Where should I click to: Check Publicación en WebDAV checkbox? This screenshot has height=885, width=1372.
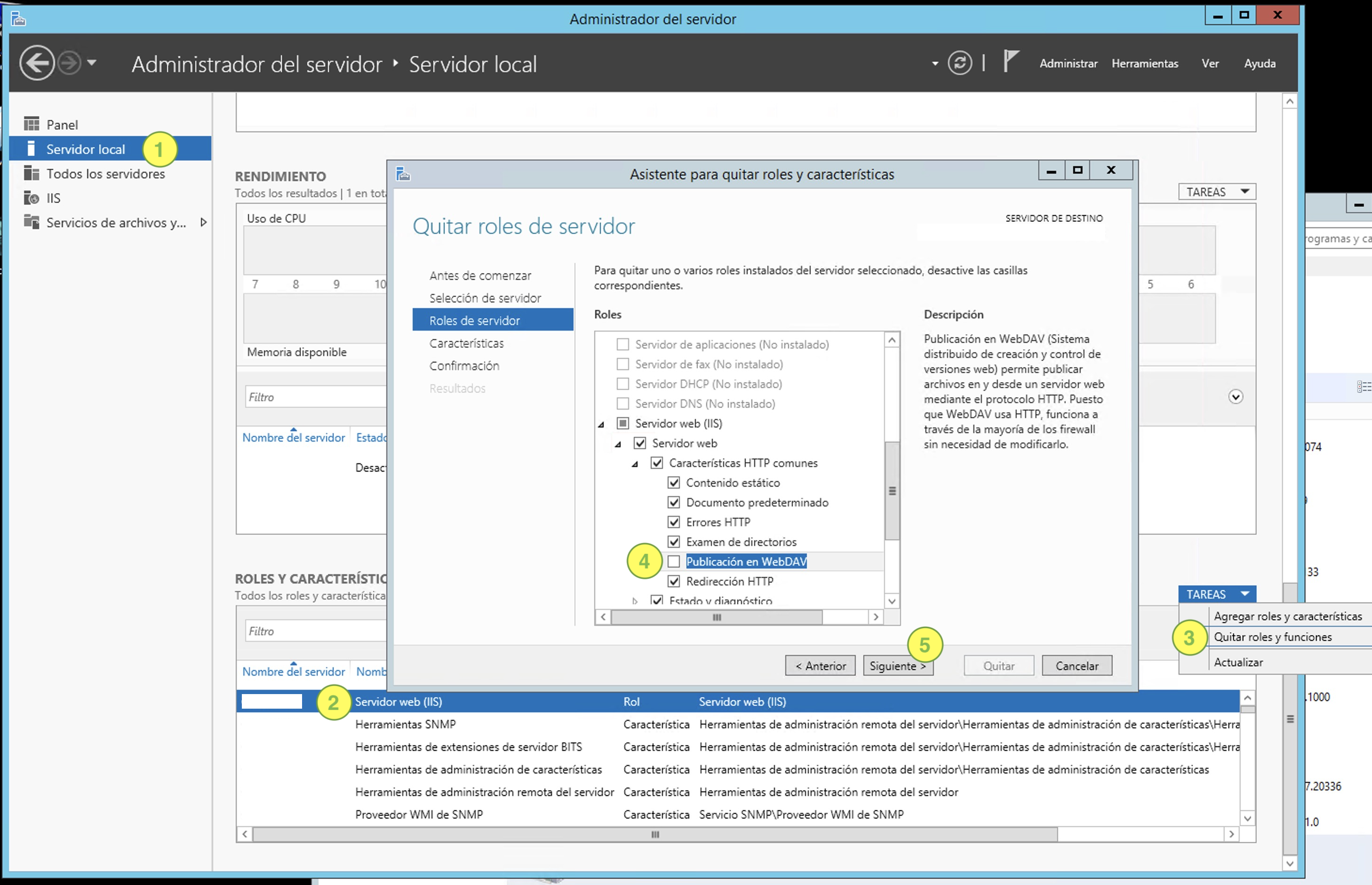pos(674,561)
